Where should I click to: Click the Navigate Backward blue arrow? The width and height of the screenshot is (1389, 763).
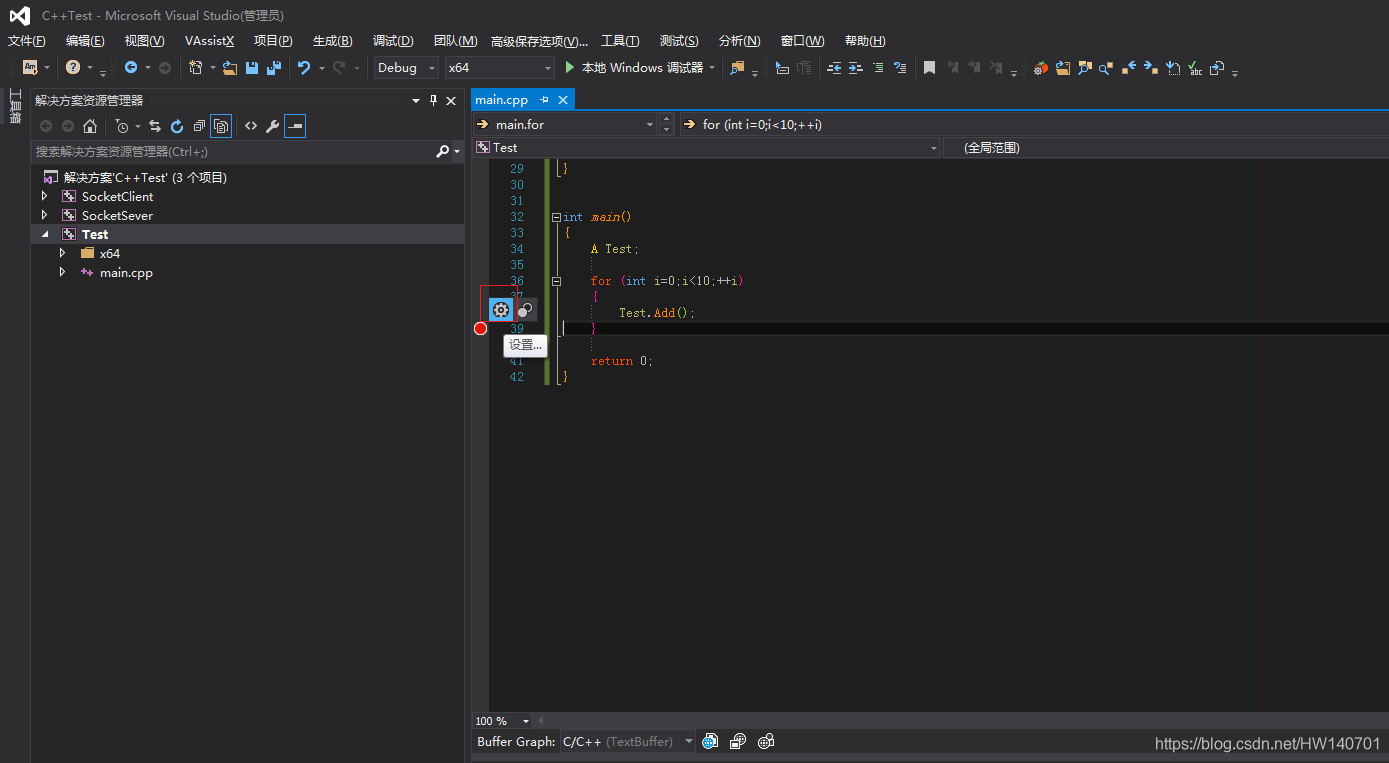[x=131, y=68]
